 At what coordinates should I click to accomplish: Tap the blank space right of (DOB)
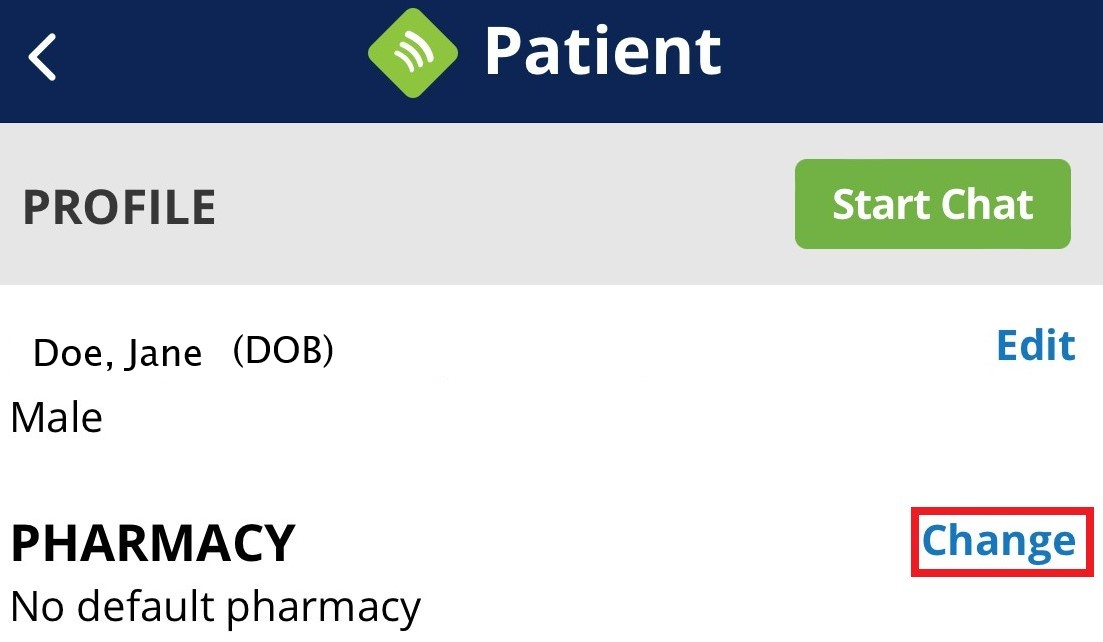(x=650, y=352)
